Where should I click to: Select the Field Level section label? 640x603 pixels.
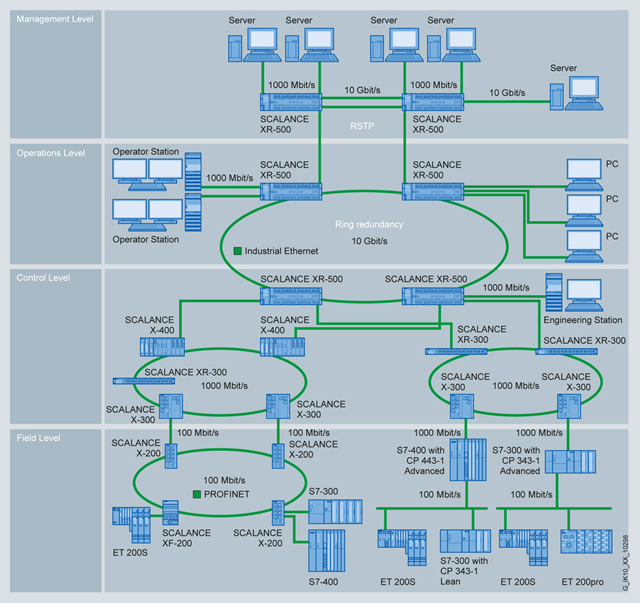[36, 438]
